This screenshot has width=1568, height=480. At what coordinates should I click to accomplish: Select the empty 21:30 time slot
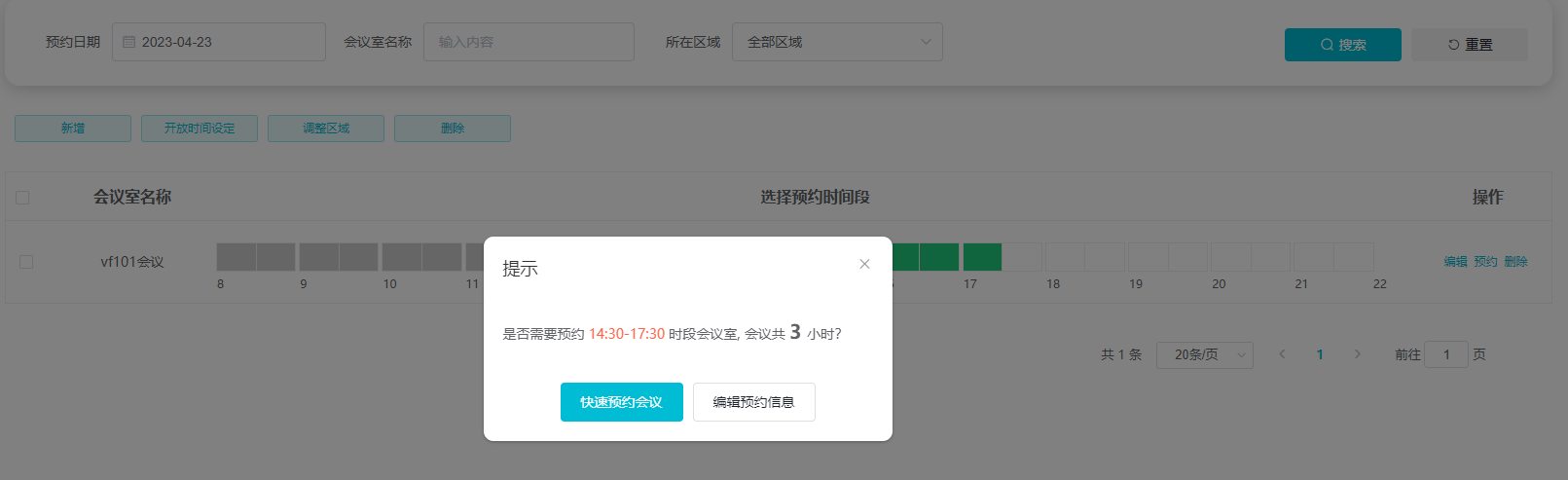(1353, 257)
